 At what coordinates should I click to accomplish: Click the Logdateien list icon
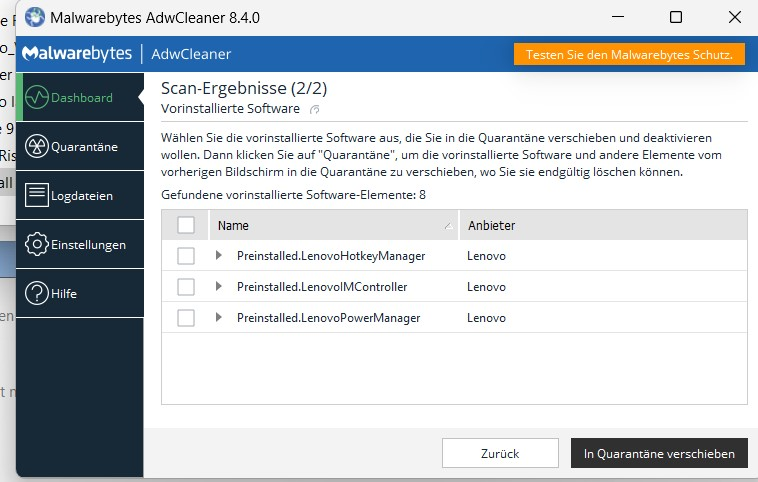click(37, 195)
